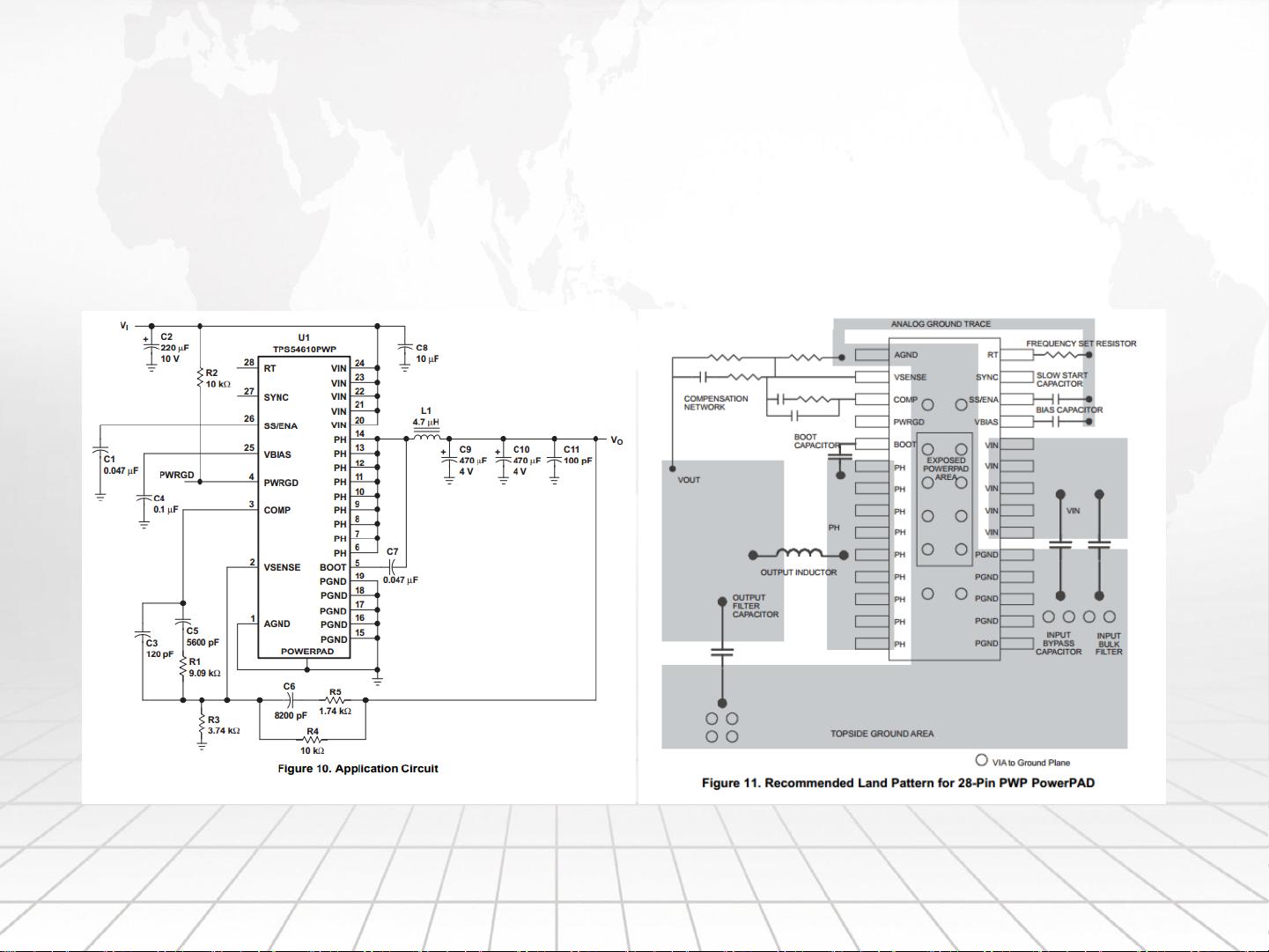This screenshot has width=1269, height=952.
Task: Click the output inductor symbol in land pattern
Action: (x=799, y=554)
